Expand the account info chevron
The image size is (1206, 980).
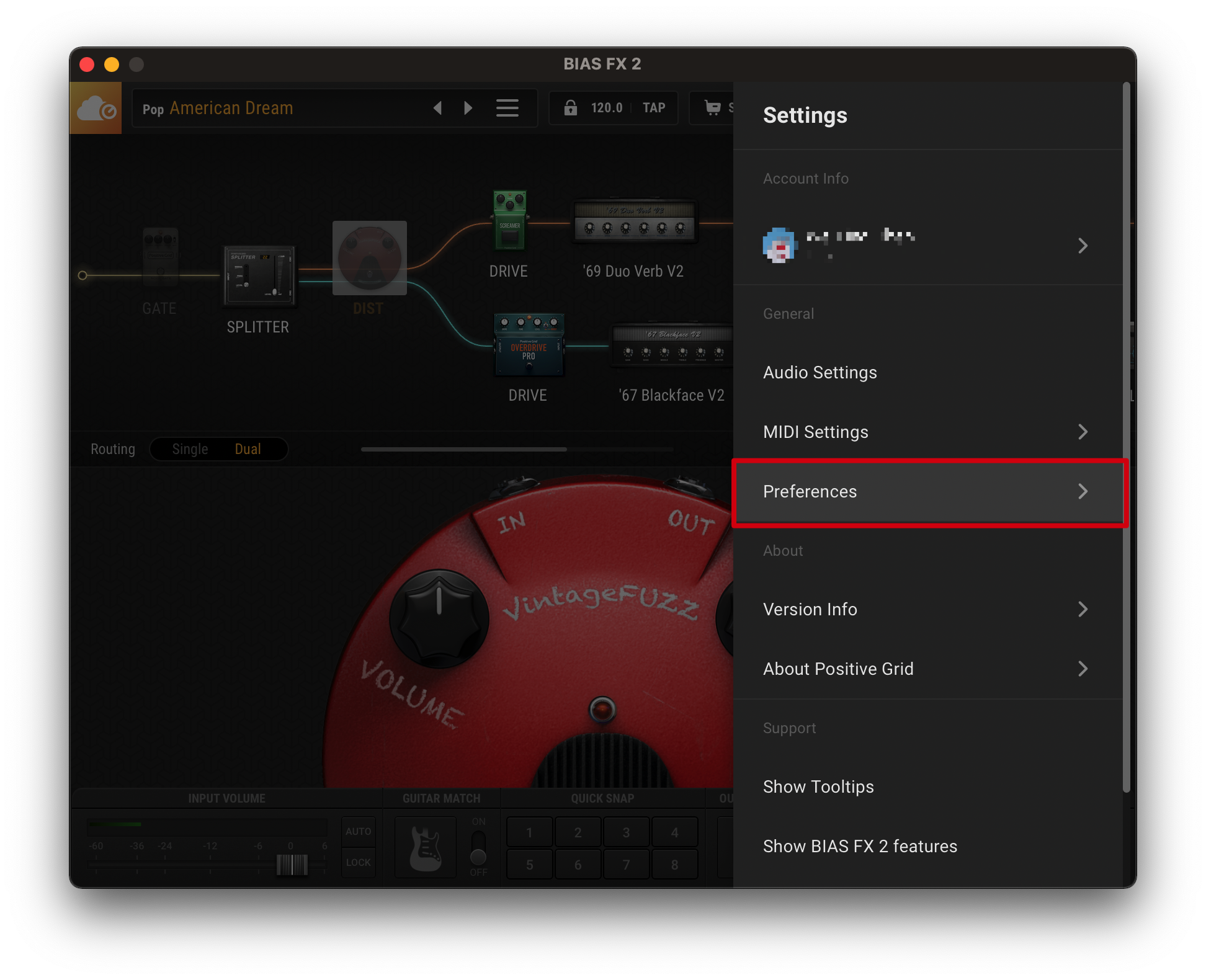(1083, 246)
